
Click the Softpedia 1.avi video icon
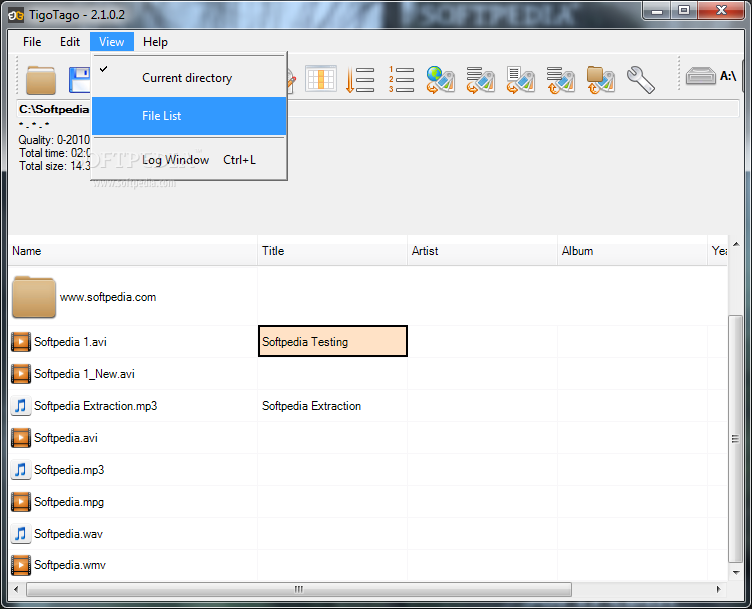pos(21,342)
